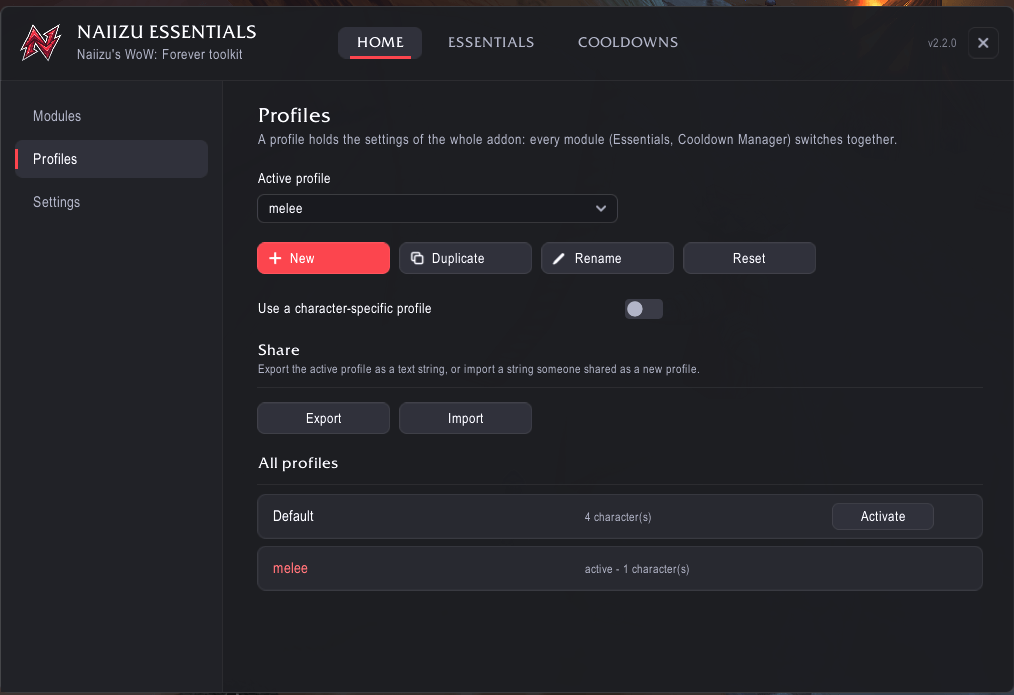Viewport: 1014px width, 695px height.
Task: Click the copy icon on Duplicate button
Action: (417, 259)
